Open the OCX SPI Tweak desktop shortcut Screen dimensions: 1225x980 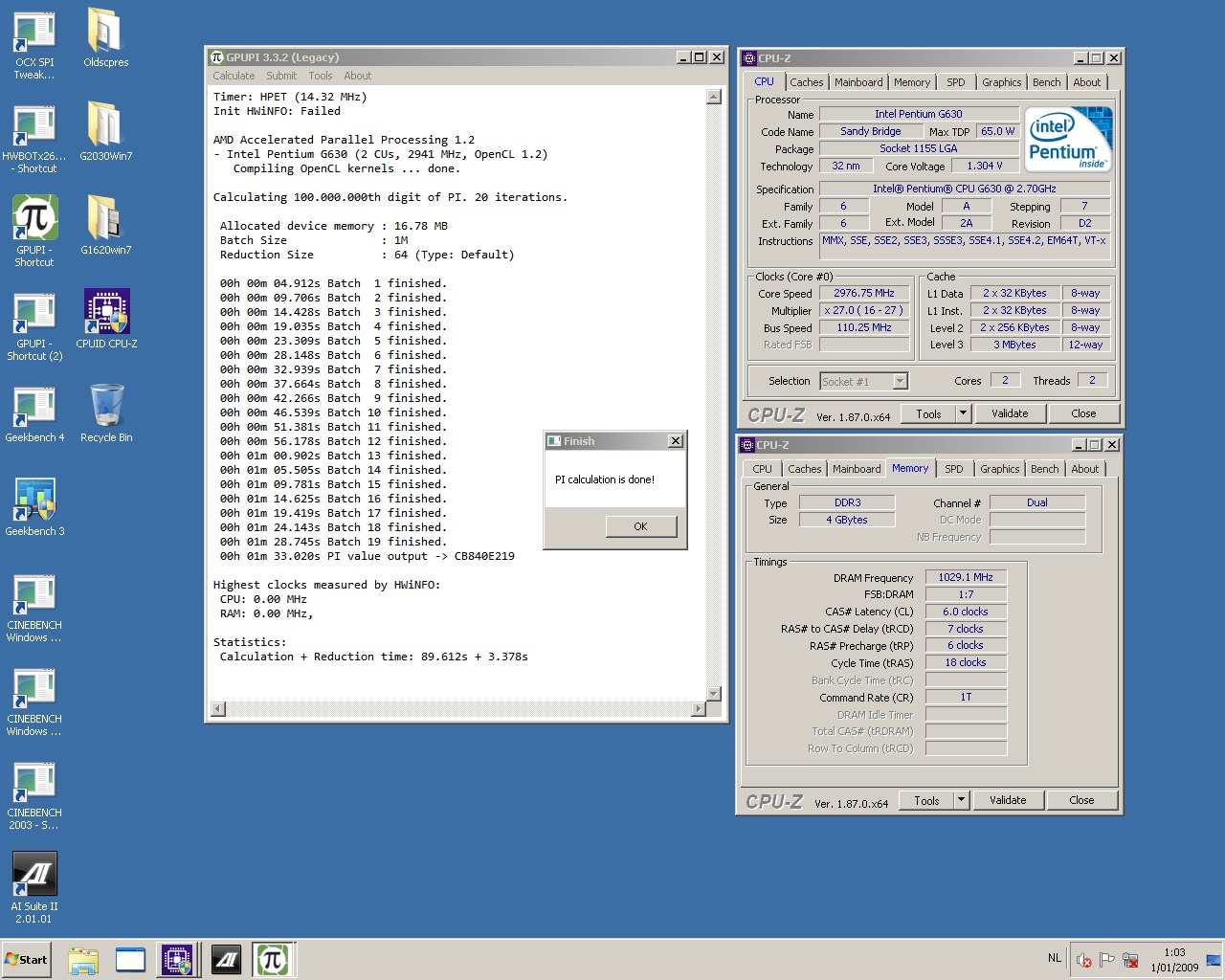click(34, 44)
